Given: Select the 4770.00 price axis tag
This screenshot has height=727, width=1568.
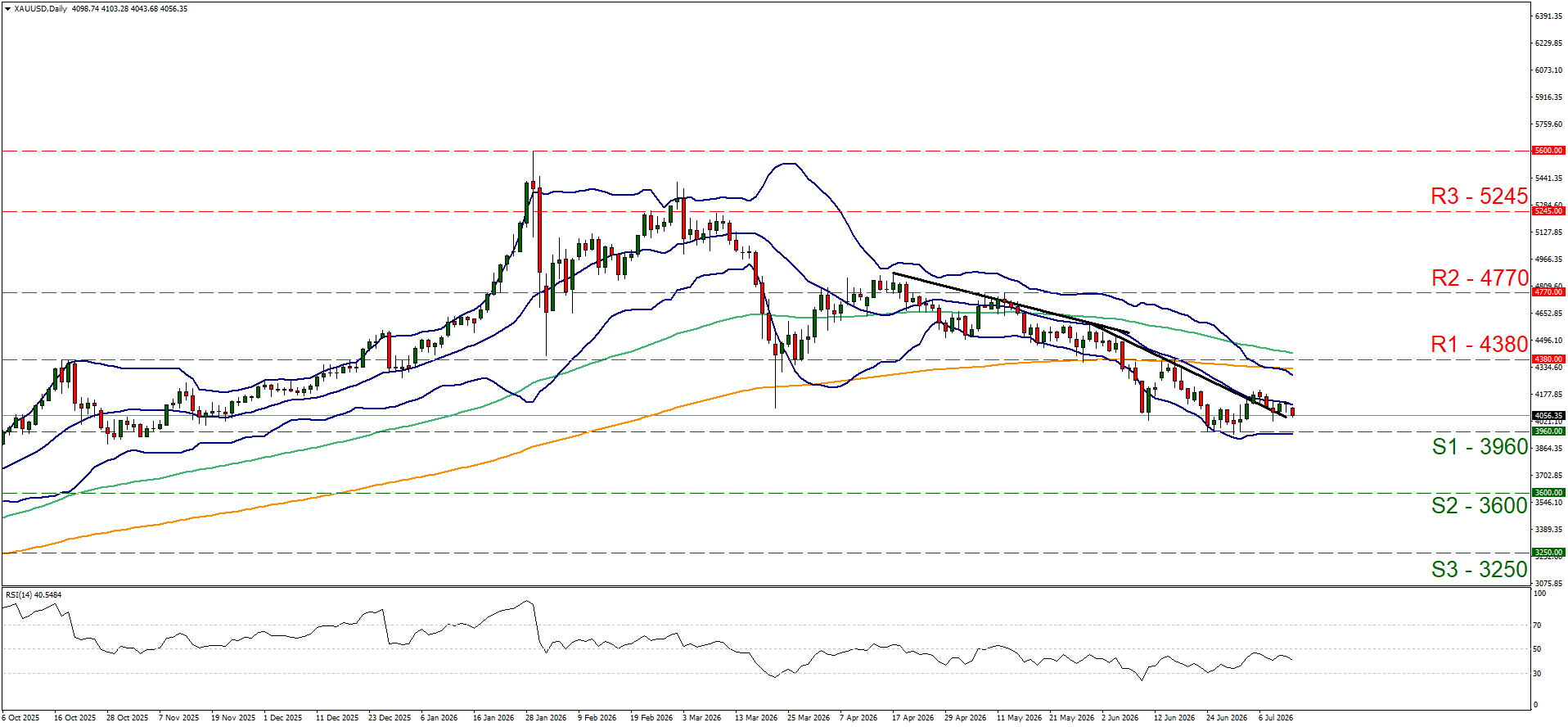Looking at the screenshot, I should coord(1548,292).
